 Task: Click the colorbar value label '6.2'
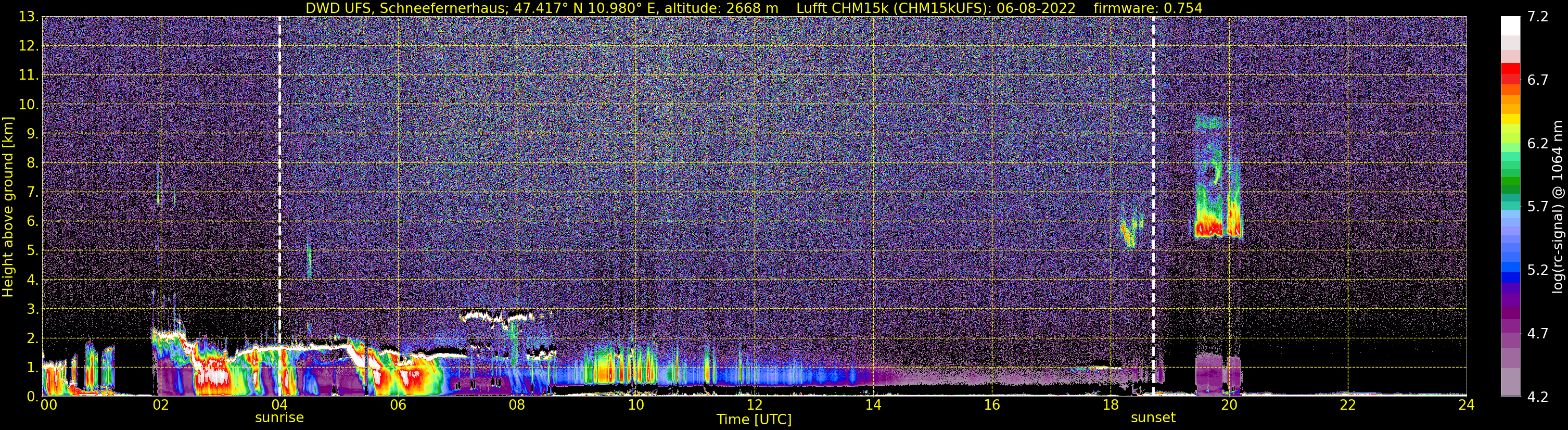point(1538,144)
